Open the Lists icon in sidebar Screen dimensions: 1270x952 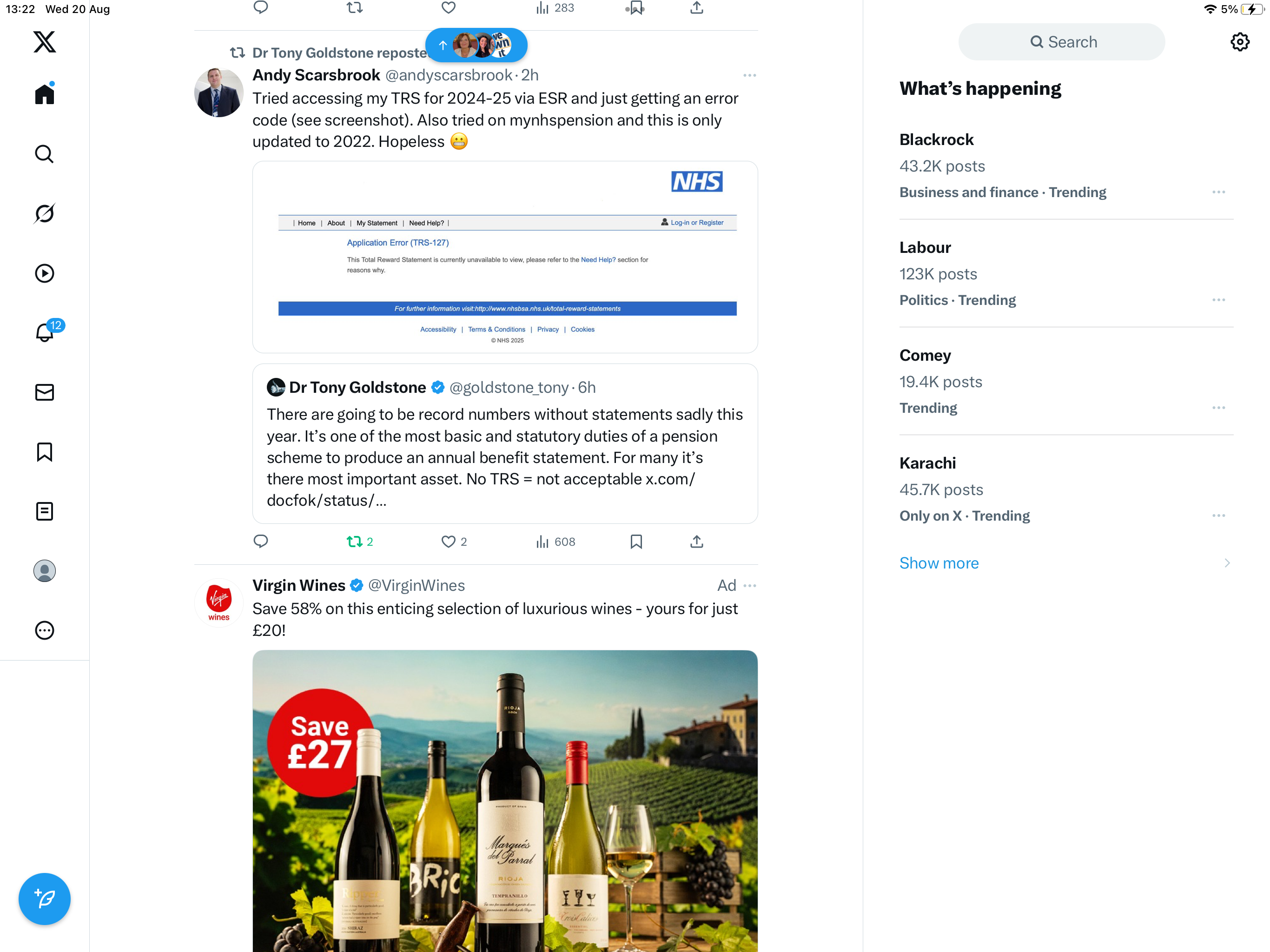(x=44, y=511)
